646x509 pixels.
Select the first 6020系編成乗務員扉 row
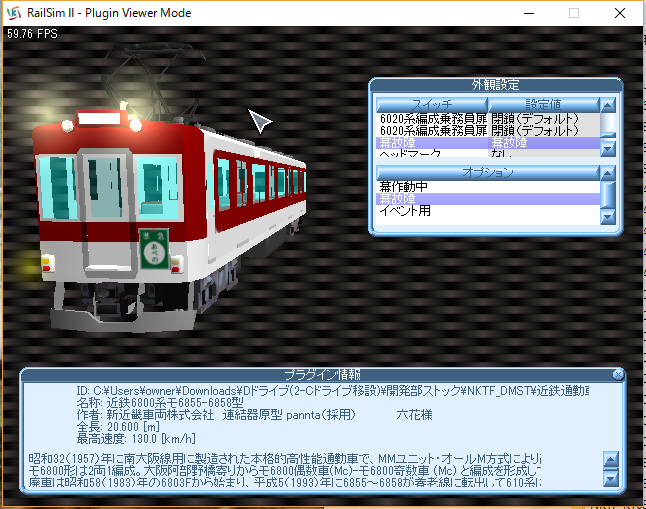488,119
